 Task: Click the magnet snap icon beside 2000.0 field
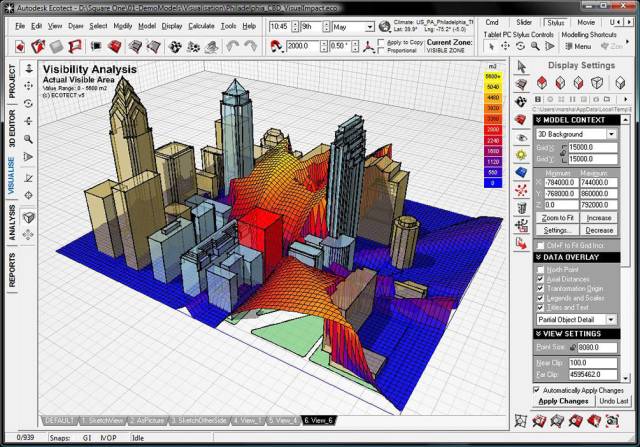pyautogui.click(x=277, y=46)
